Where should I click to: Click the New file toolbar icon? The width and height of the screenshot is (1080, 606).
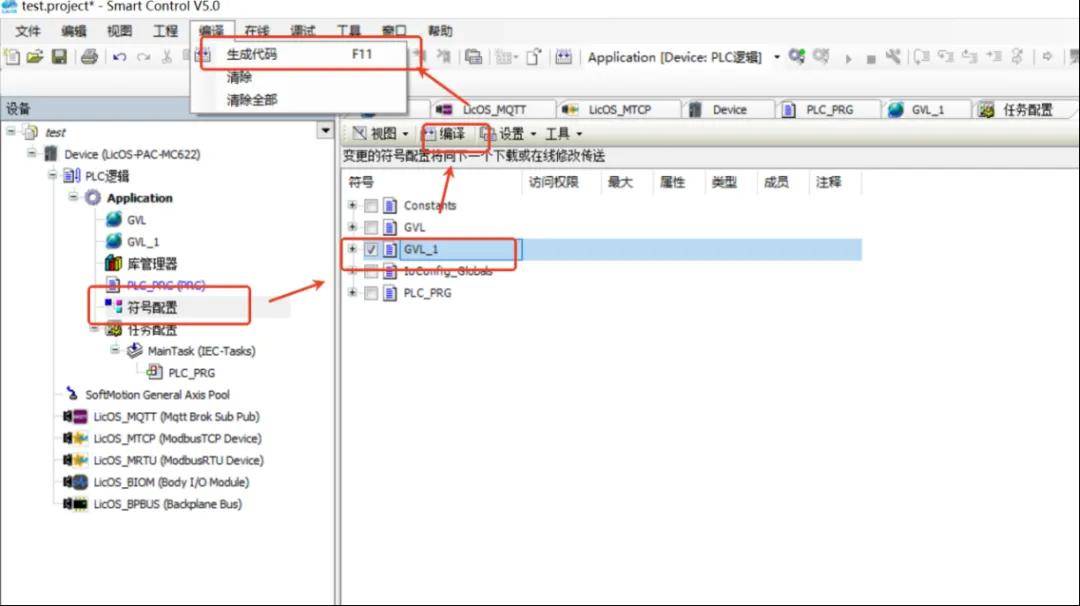pos(12,57)
